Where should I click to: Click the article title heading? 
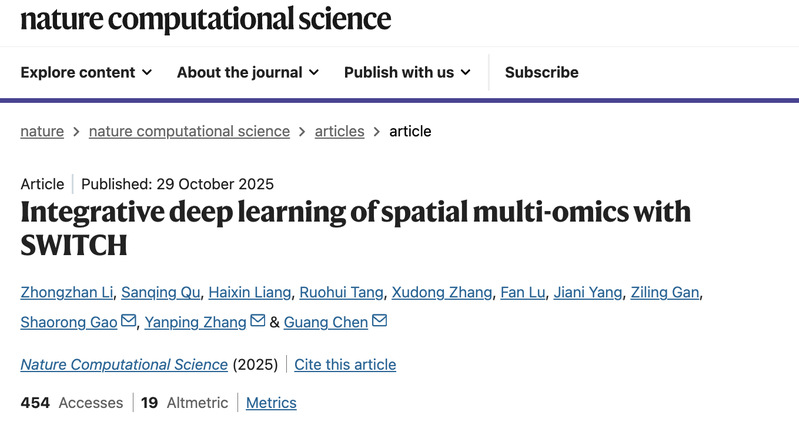[x=355, y=227]
